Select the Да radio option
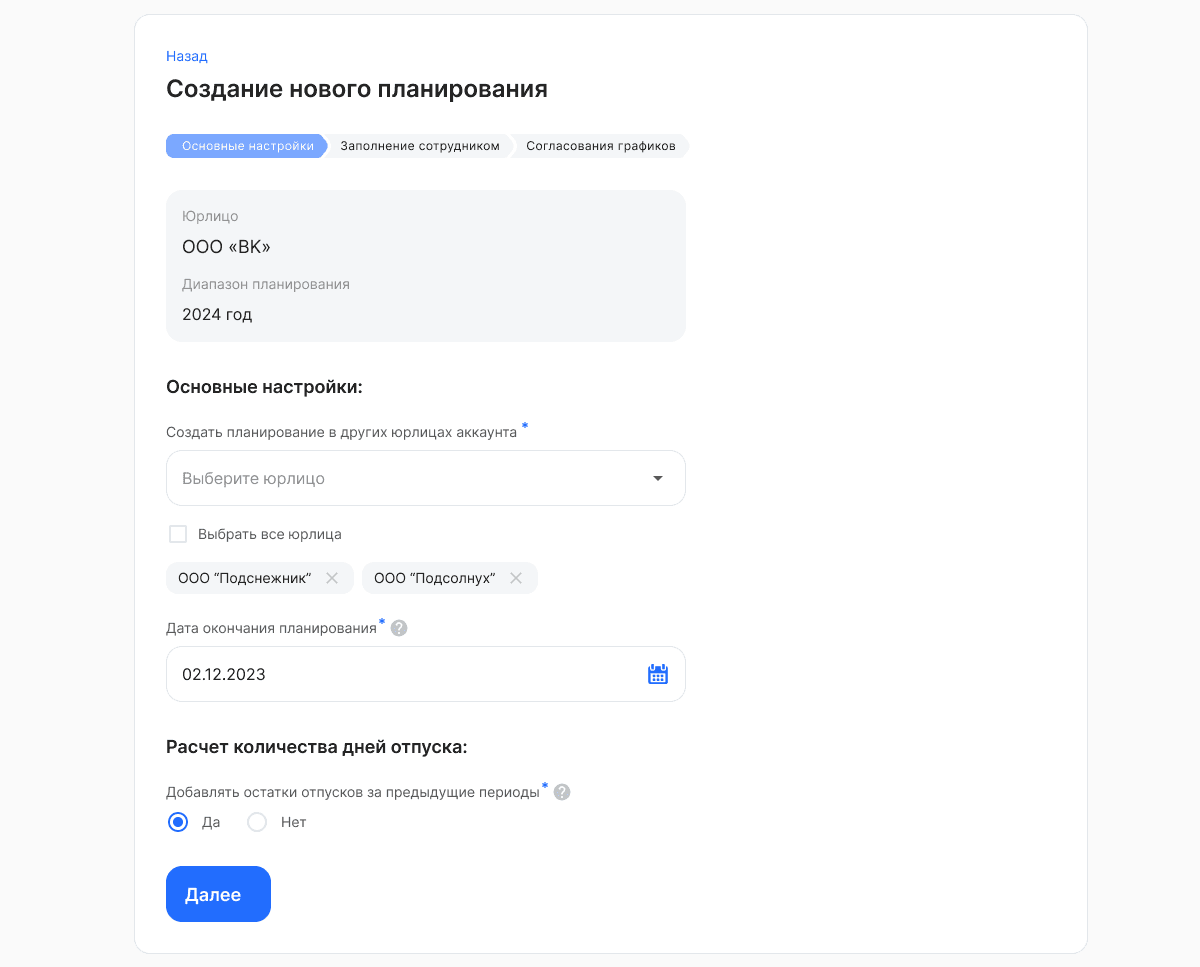1200x967 pixels. tap(178, 822)
